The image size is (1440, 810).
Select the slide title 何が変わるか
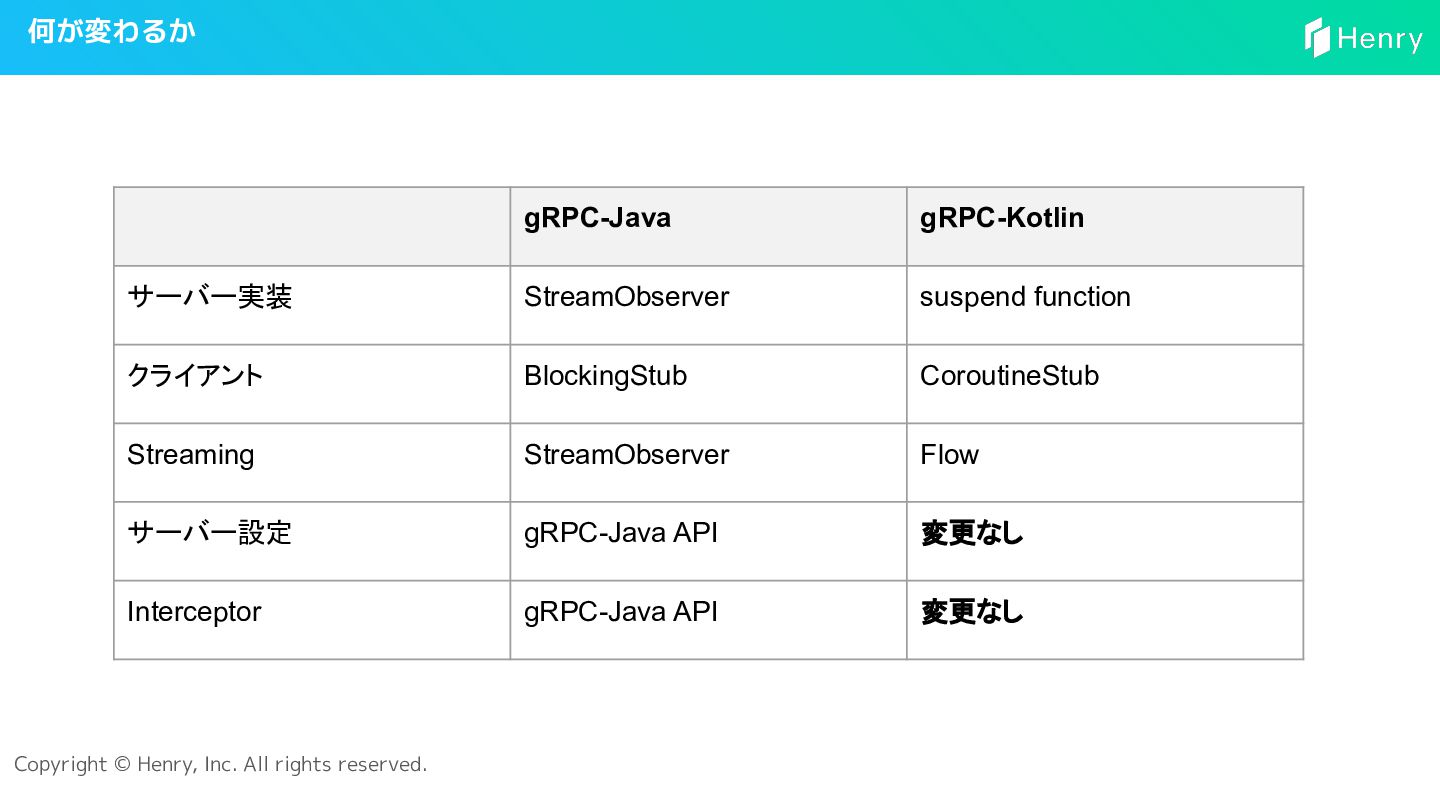tap(111, 31)
